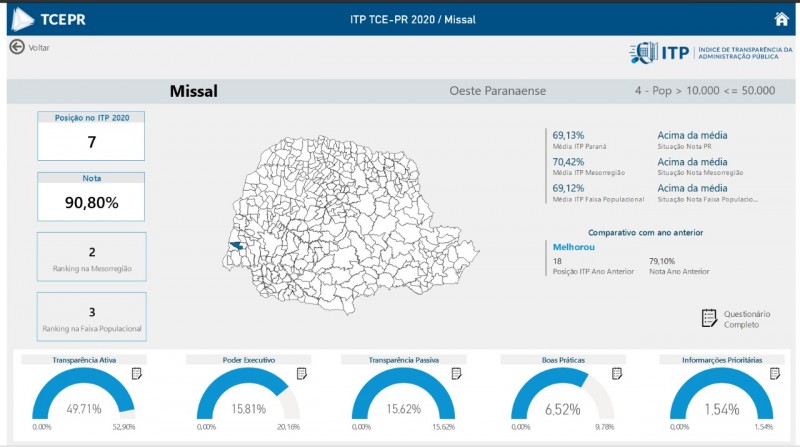Click the Transparência Ativa gauge at 49.71%
Screen dimensions: 800x447
84,399
